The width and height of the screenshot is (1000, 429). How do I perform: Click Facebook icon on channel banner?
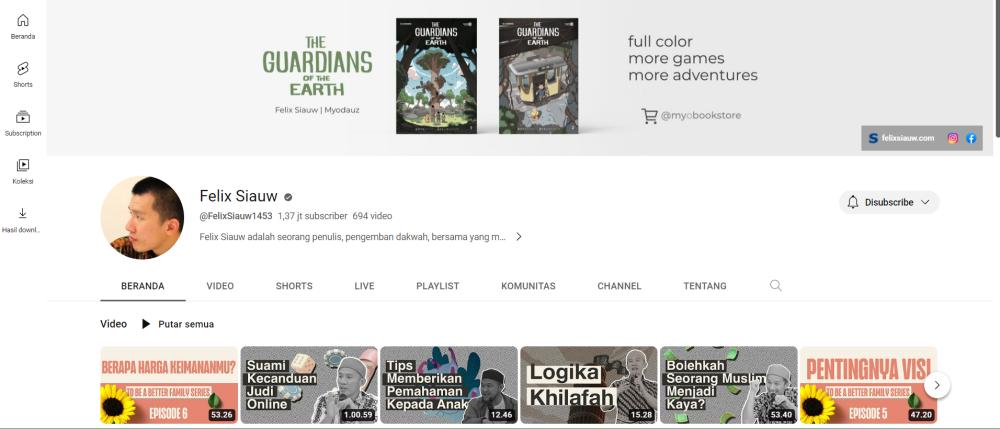click(971, 138)
